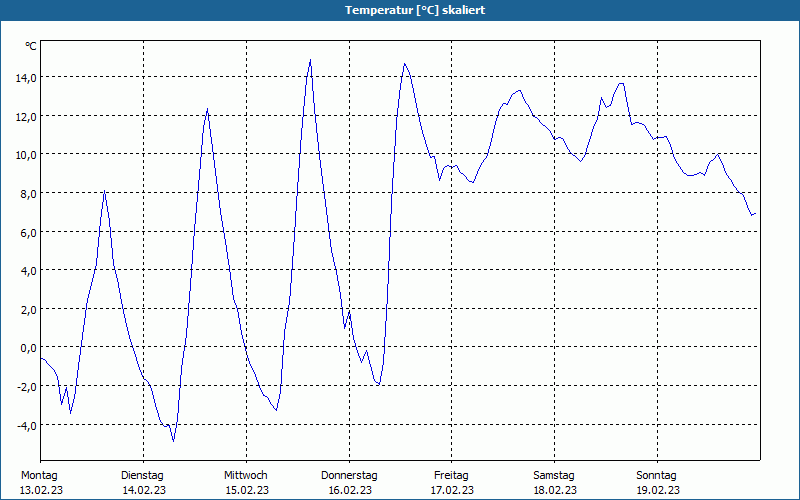Click the 18.02.23 date label

point(555,490)
